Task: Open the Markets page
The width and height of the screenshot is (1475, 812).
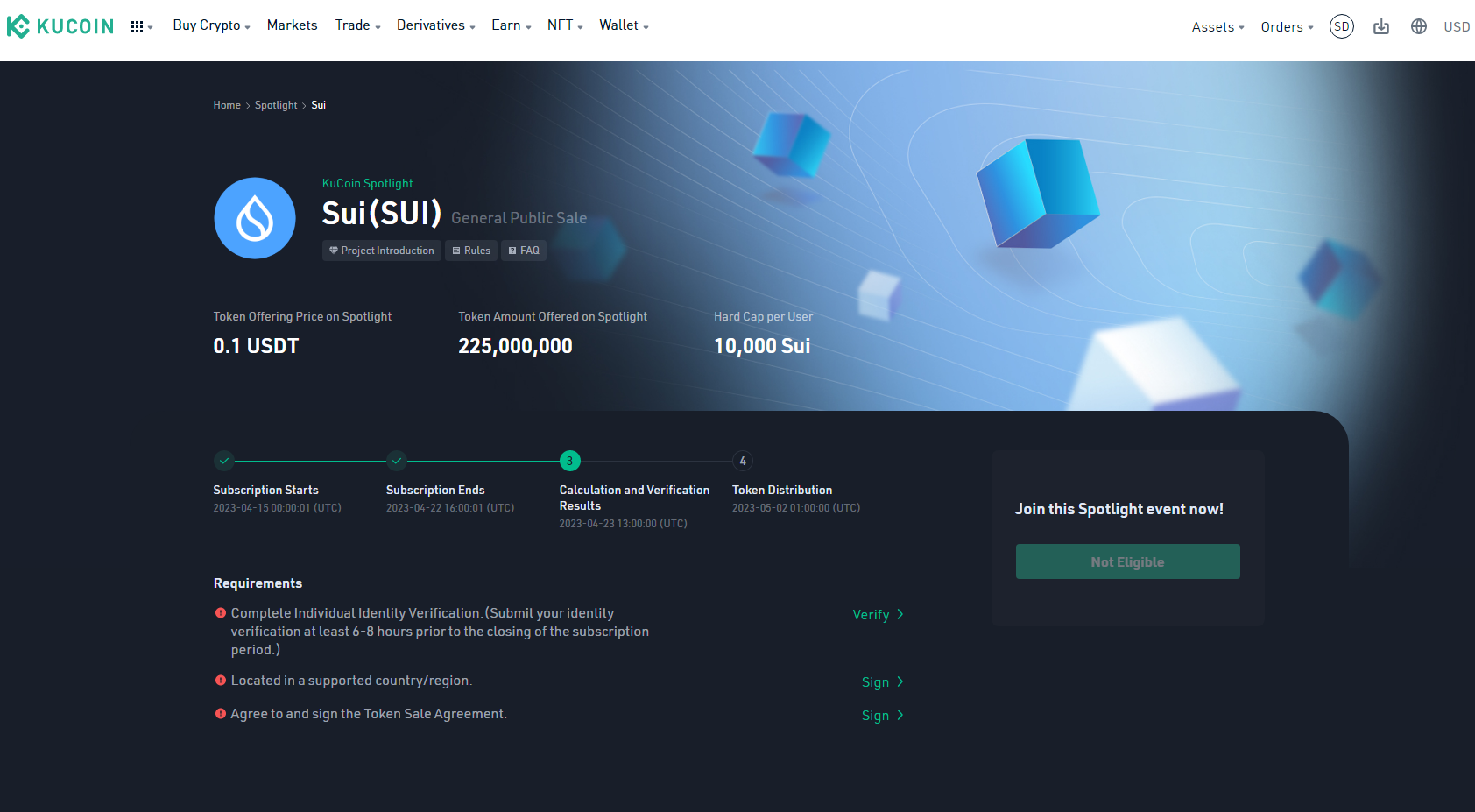Action: tap(292, 25)
